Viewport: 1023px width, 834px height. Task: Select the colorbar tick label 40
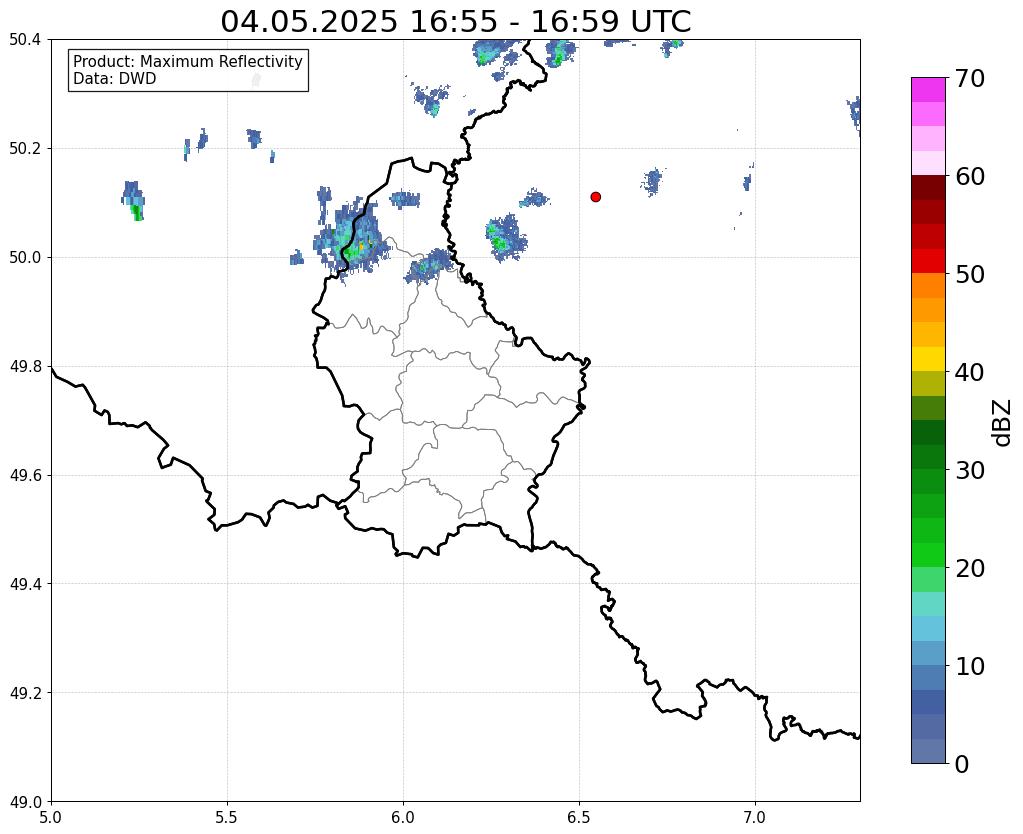click(x=970, y=372)
